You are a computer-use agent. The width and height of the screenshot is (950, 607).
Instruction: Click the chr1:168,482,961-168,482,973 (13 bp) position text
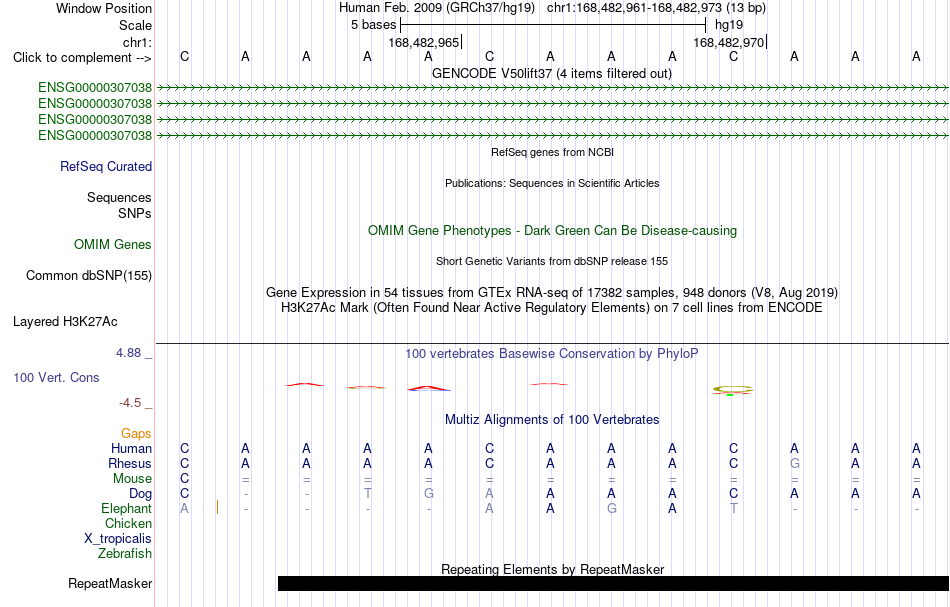coord(656,8)
